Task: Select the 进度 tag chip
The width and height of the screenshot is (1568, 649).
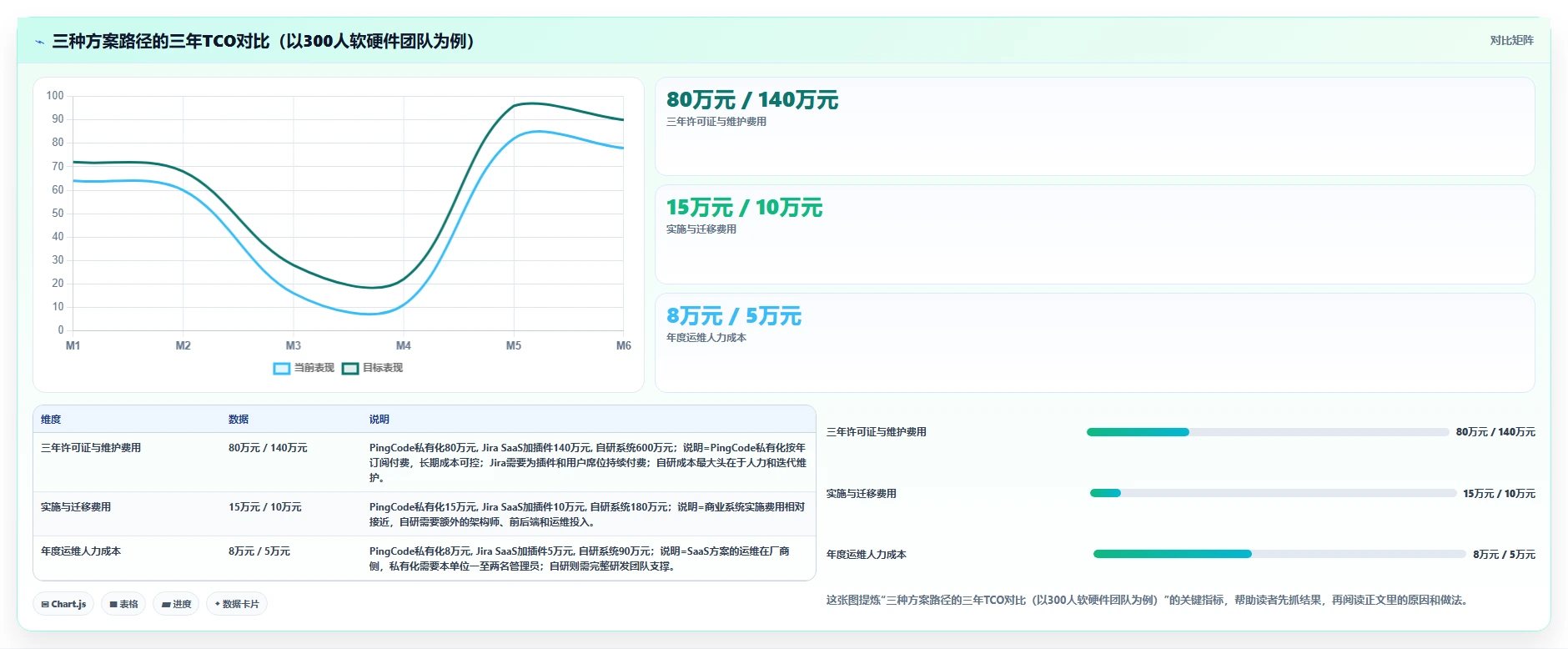Action: click(x=176, y=604)
